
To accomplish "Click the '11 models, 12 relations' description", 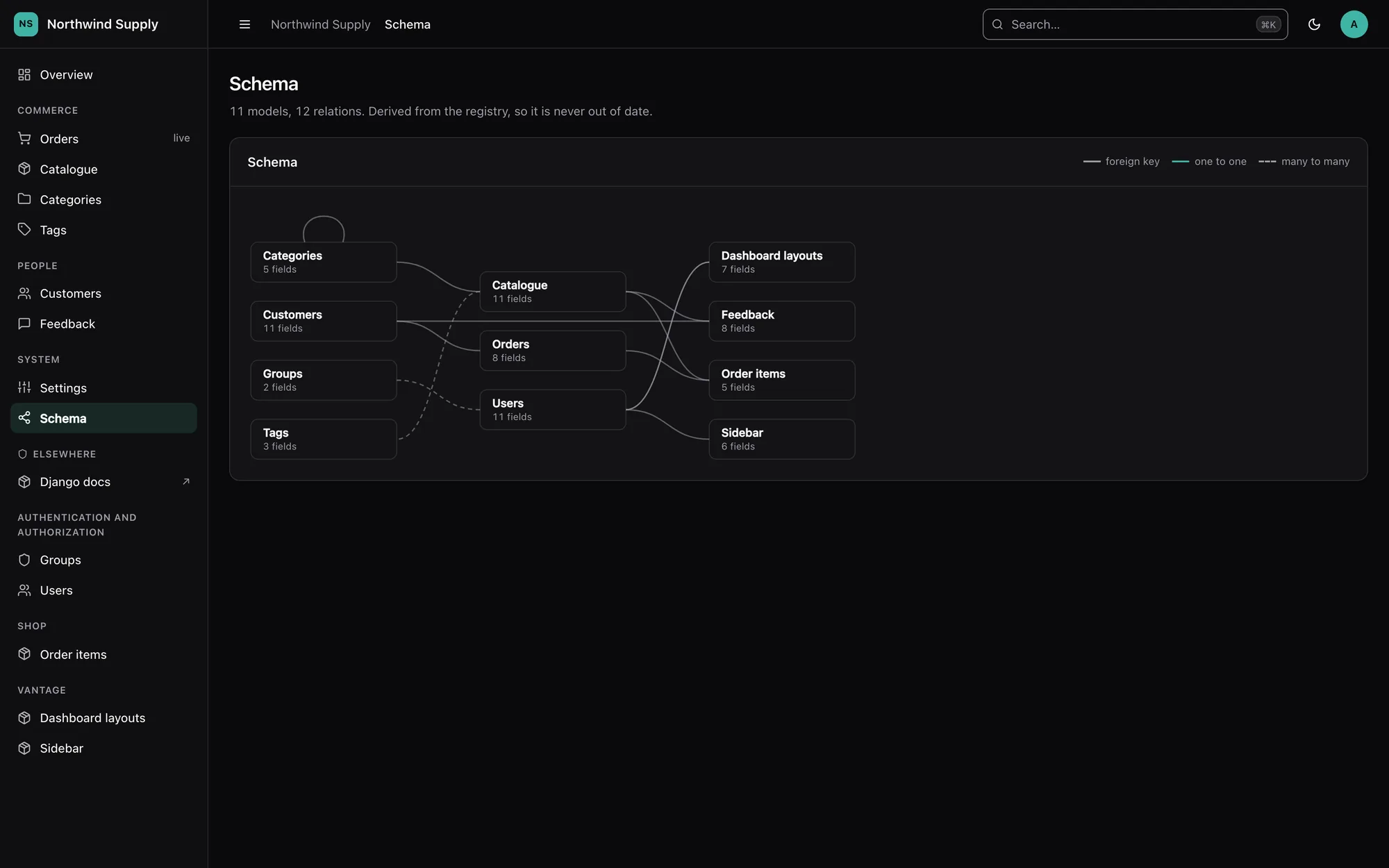I will [x=441, y=111].
